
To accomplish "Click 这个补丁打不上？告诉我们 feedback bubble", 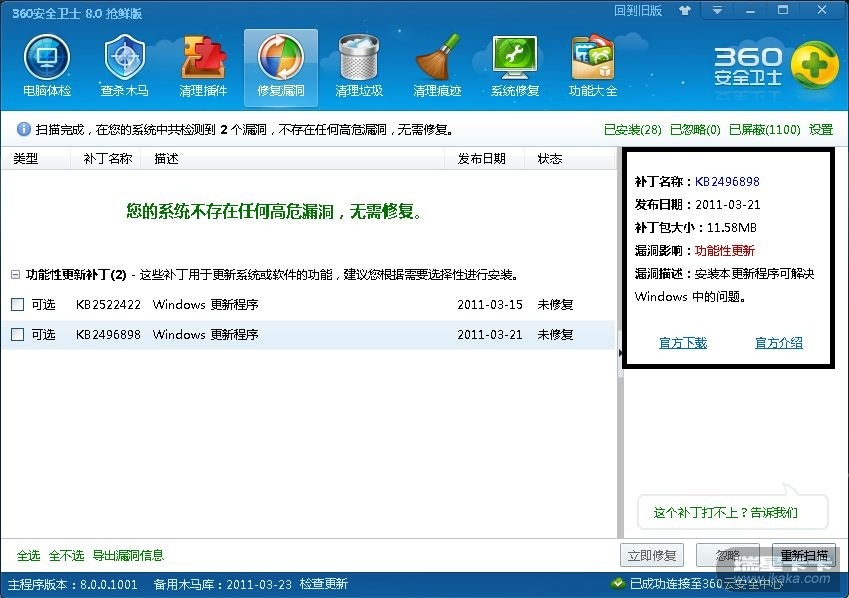I will coord(733,512).
